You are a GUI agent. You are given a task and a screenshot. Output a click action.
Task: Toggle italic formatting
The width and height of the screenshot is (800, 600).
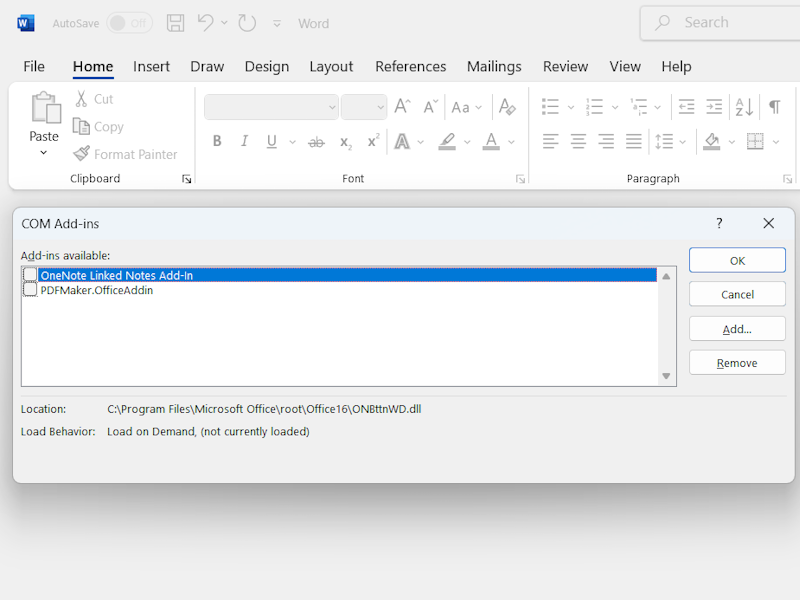(242, 141)
